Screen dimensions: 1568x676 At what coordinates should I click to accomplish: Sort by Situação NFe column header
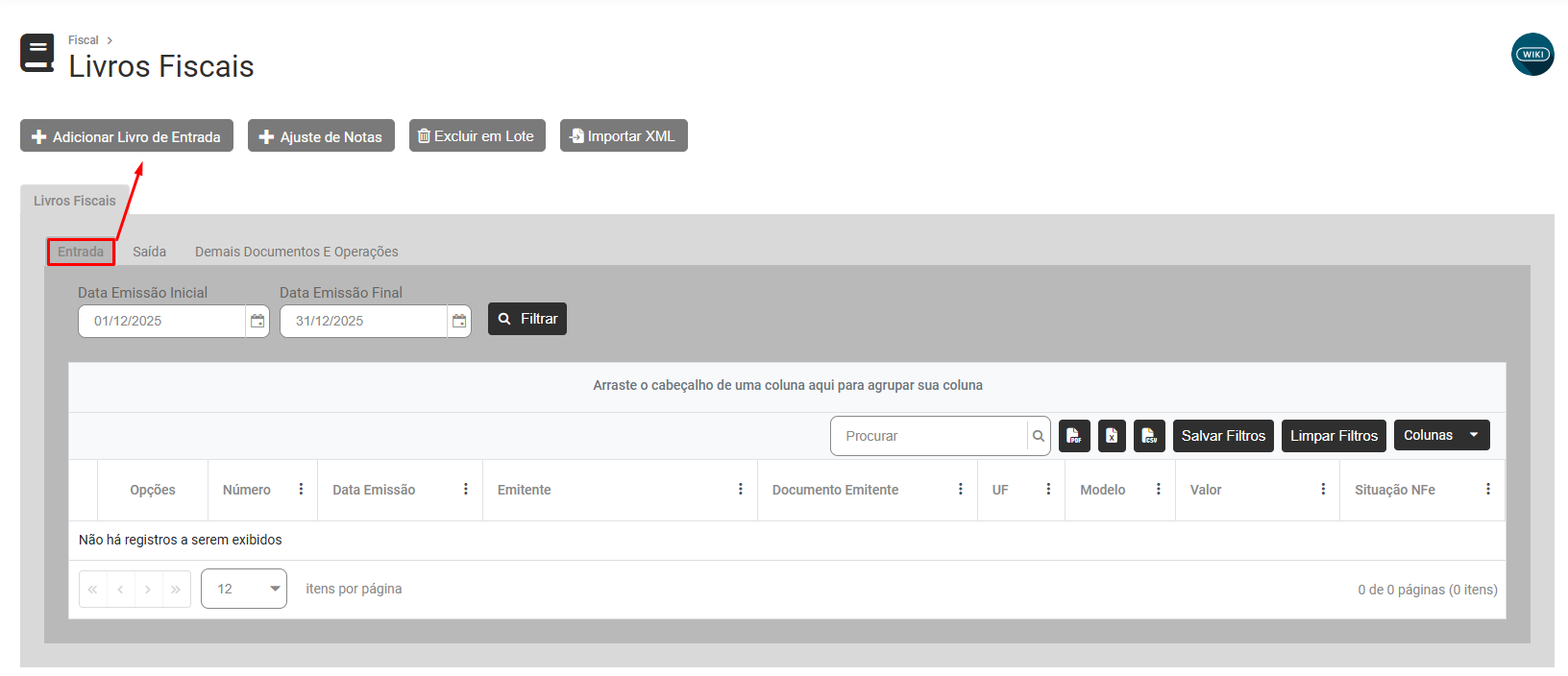(x=1395, y=490)
